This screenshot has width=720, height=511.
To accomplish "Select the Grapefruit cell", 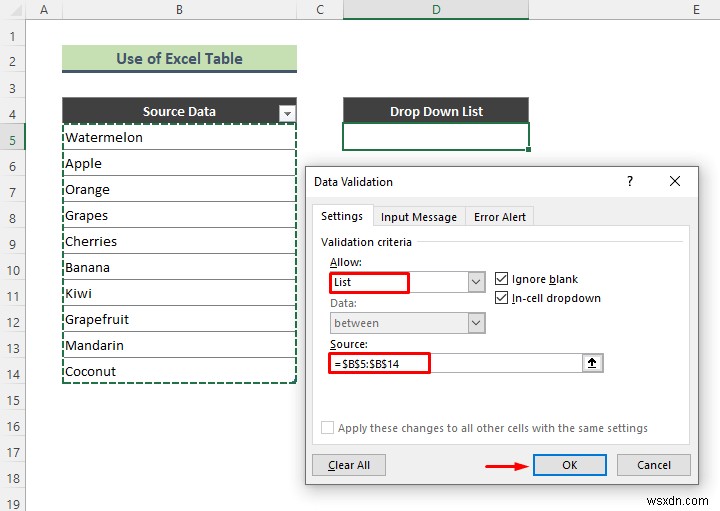I will (179, 319).
